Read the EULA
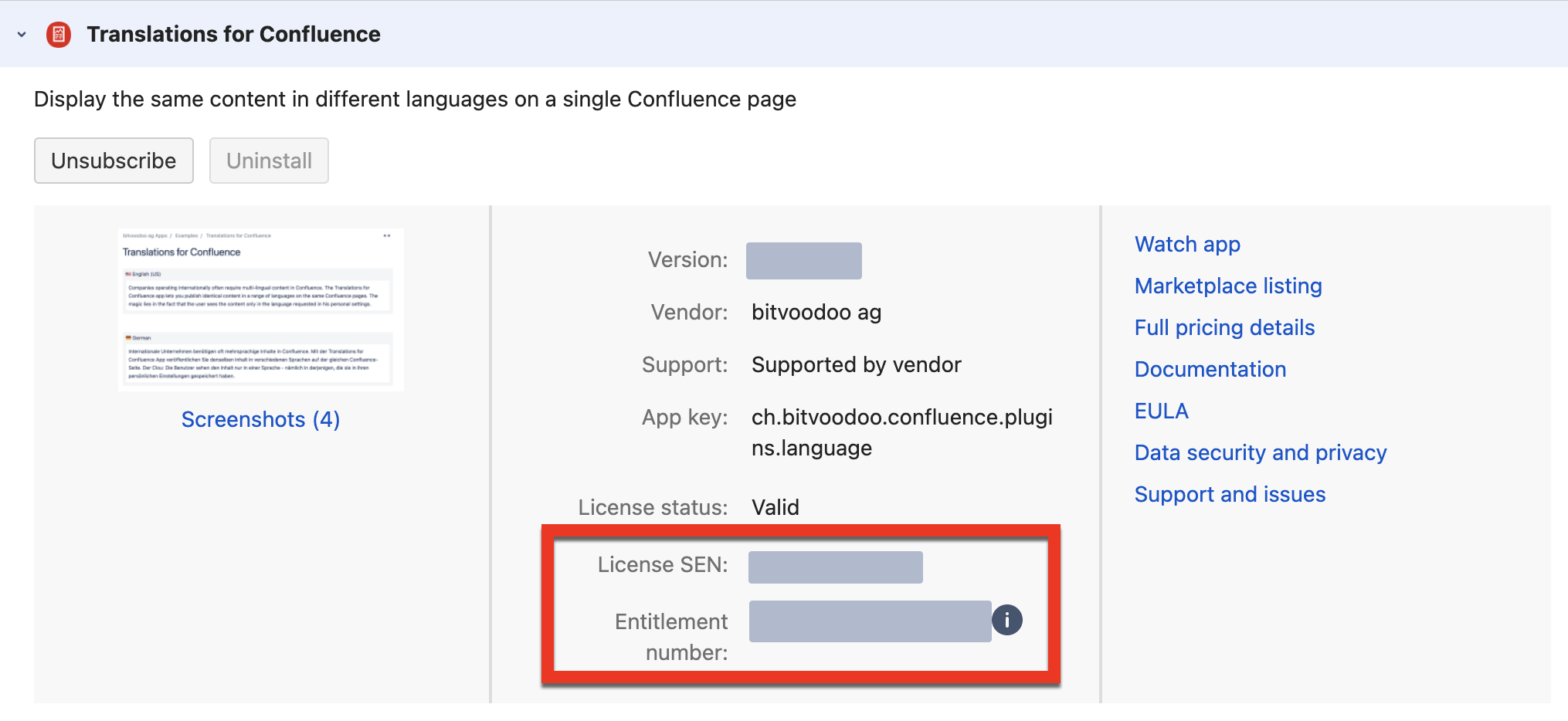 pos(1161,411)
